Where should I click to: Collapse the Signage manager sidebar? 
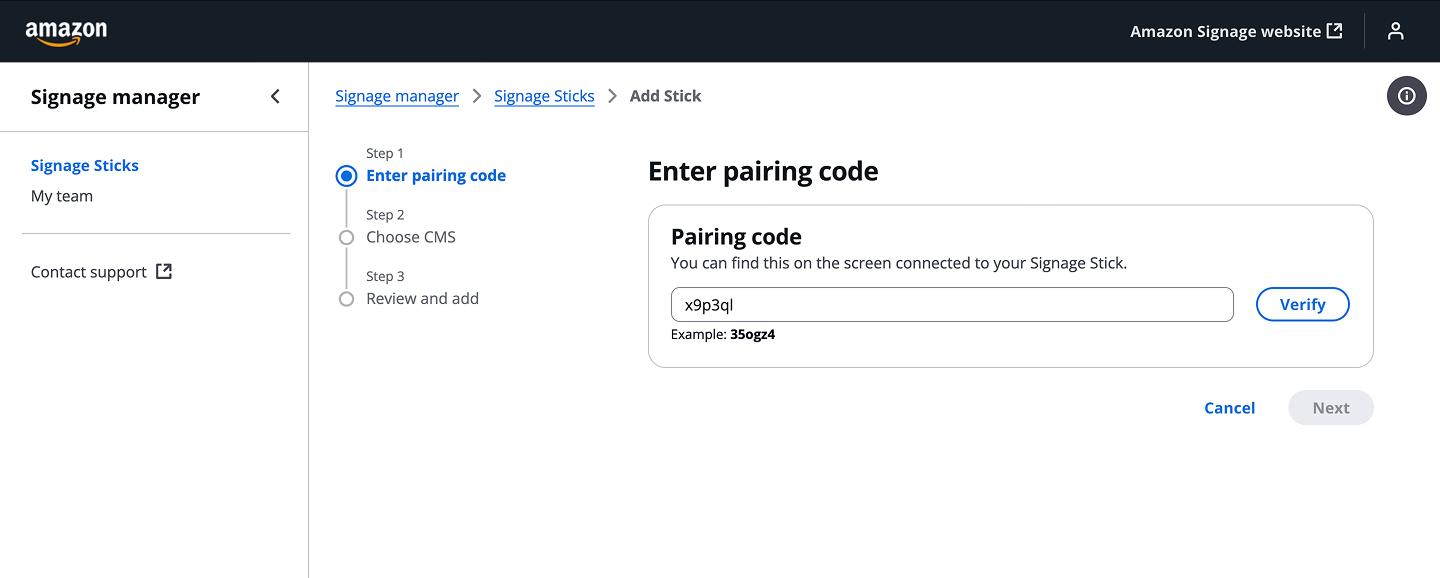click(x=275, y=96)
